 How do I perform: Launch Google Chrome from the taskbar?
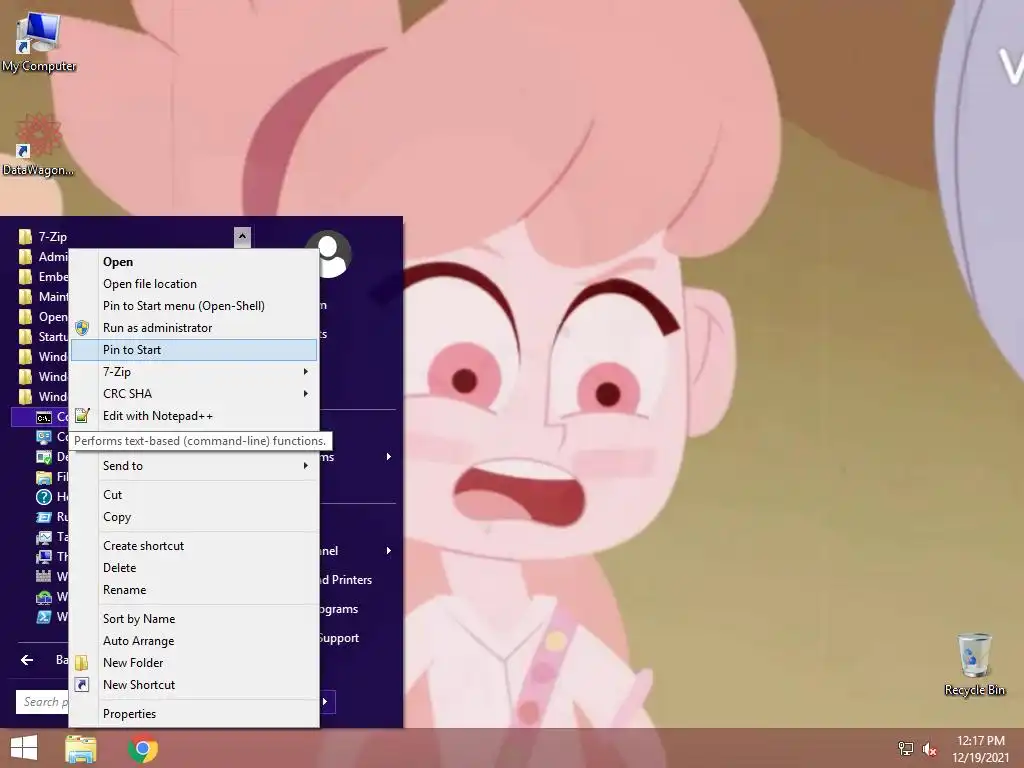click(x=143, y=748)
